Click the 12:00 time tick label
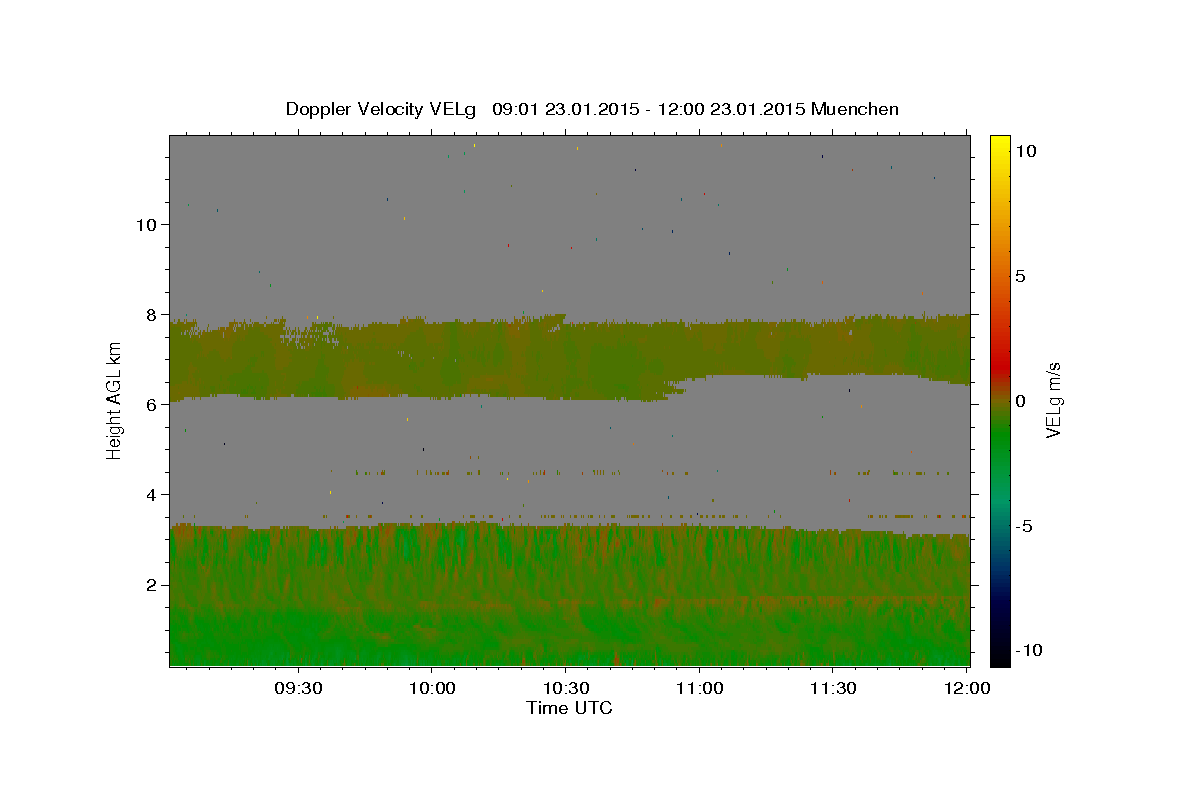This screenshot has height=800, width=1200. point(966,688)
